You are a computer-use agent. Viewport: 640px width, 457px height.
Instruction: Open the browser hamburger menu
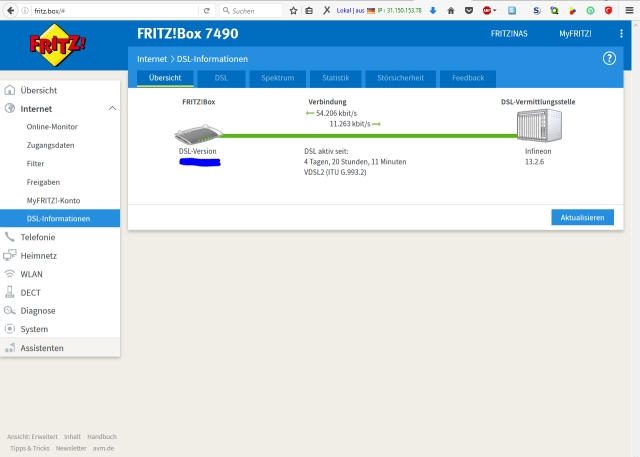pos(629,11)
